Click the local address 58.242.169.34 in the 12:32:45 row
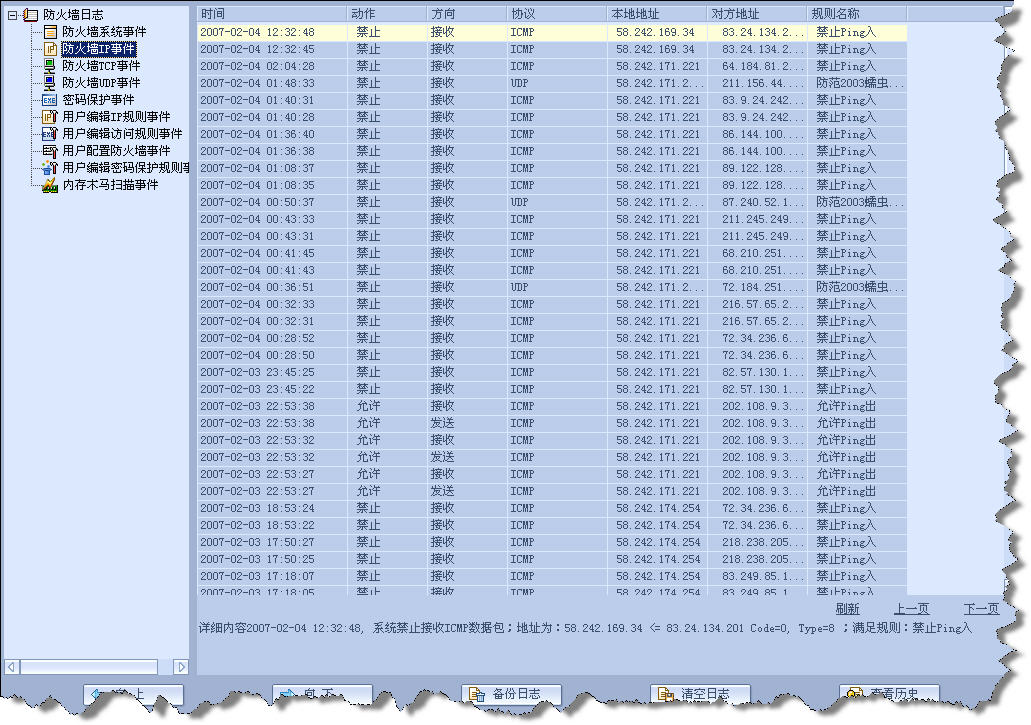 (655, 49)
